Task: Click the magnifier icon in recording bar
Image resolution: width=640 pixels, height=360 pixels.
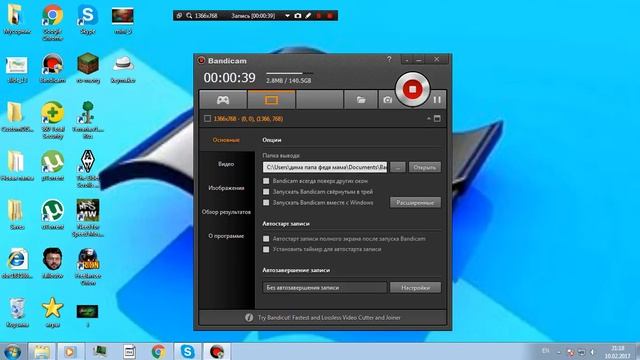Action: point(189,16)
